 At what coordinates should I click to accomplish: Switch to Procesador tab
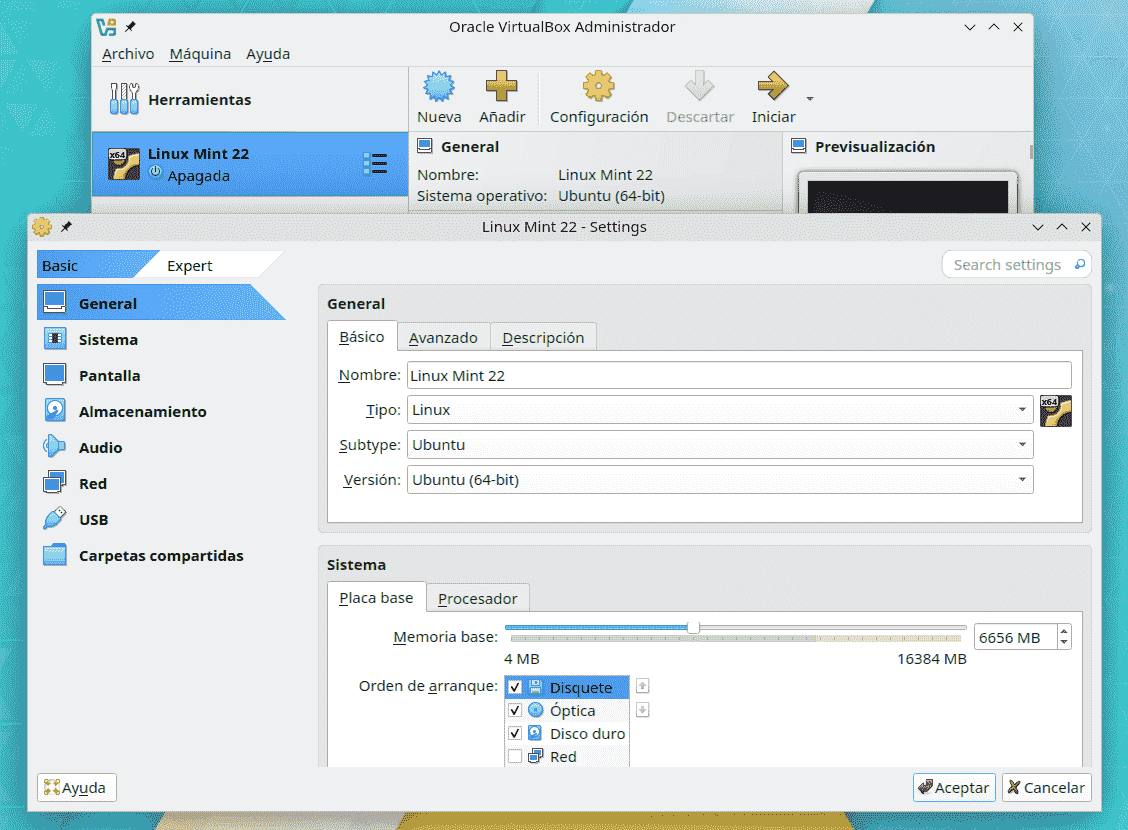pyautogui.click(x=478, y=598)
